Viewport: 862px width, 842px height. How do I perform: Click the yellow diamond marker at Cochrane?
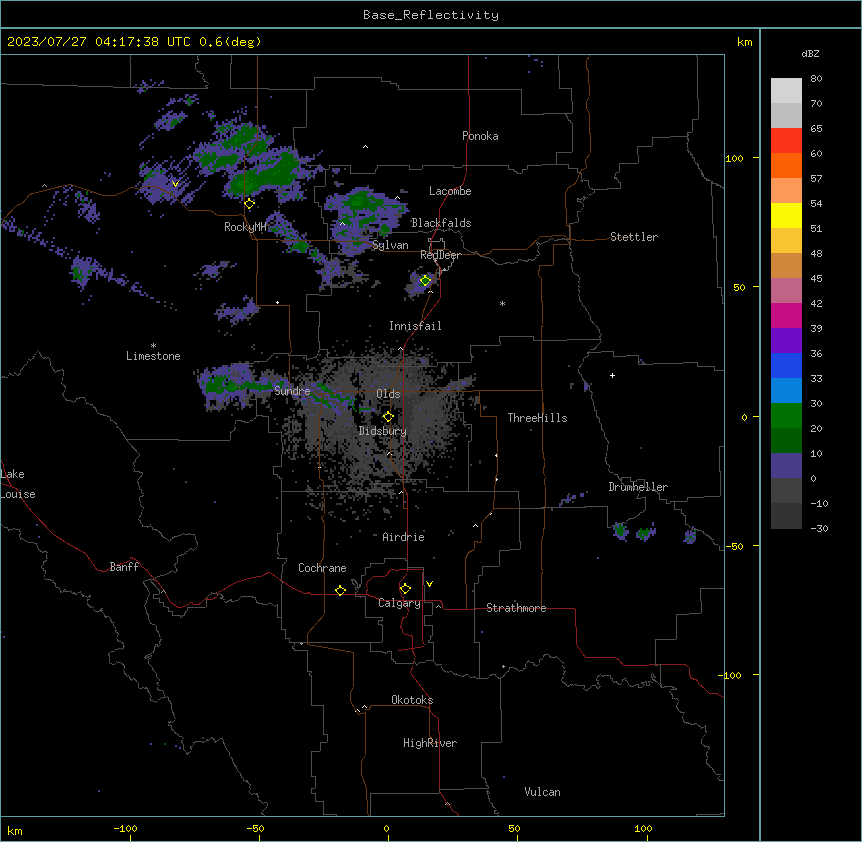[x=340, y=590]
